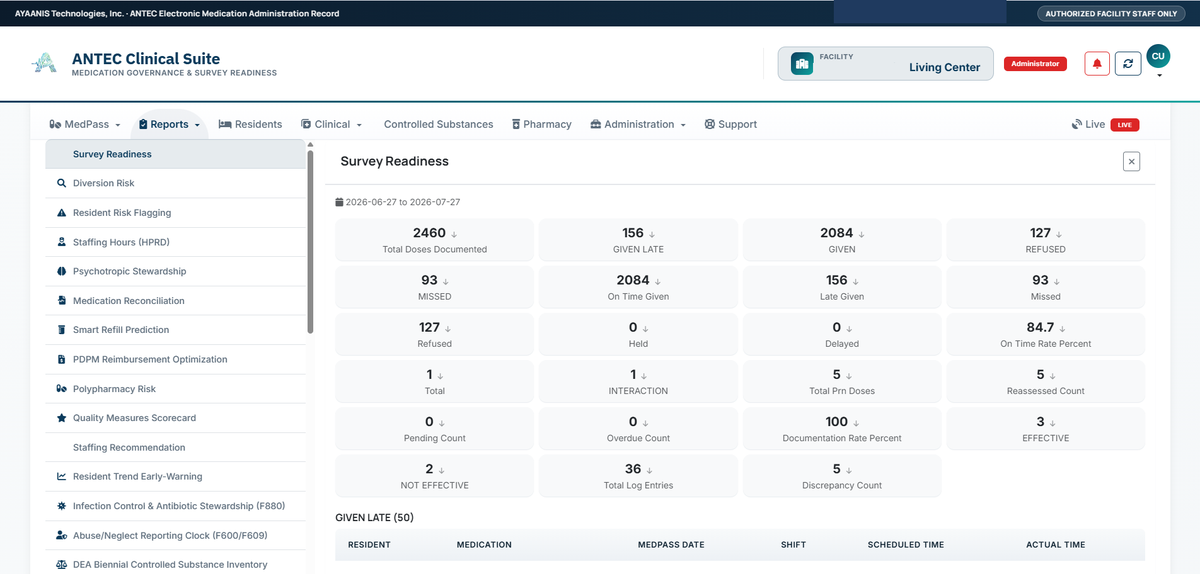
Task: Expand the Clinical dropdown menu
Action: click(x=331, y=124)
